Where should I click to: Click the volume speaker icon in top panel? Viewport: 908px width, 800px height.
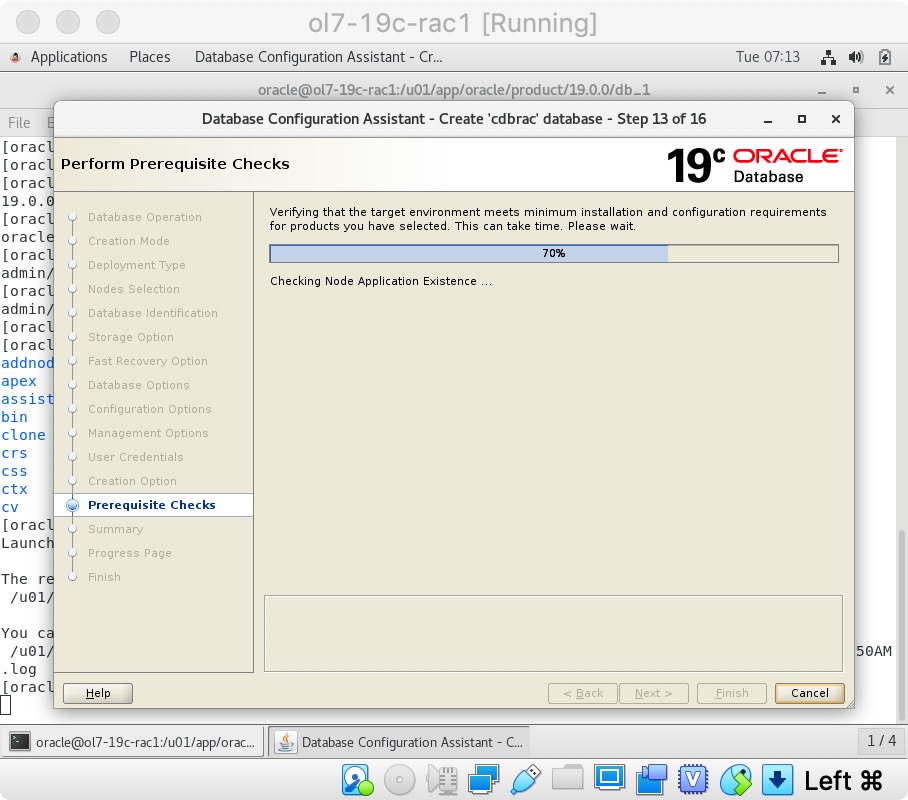click(x=856, y=57)
